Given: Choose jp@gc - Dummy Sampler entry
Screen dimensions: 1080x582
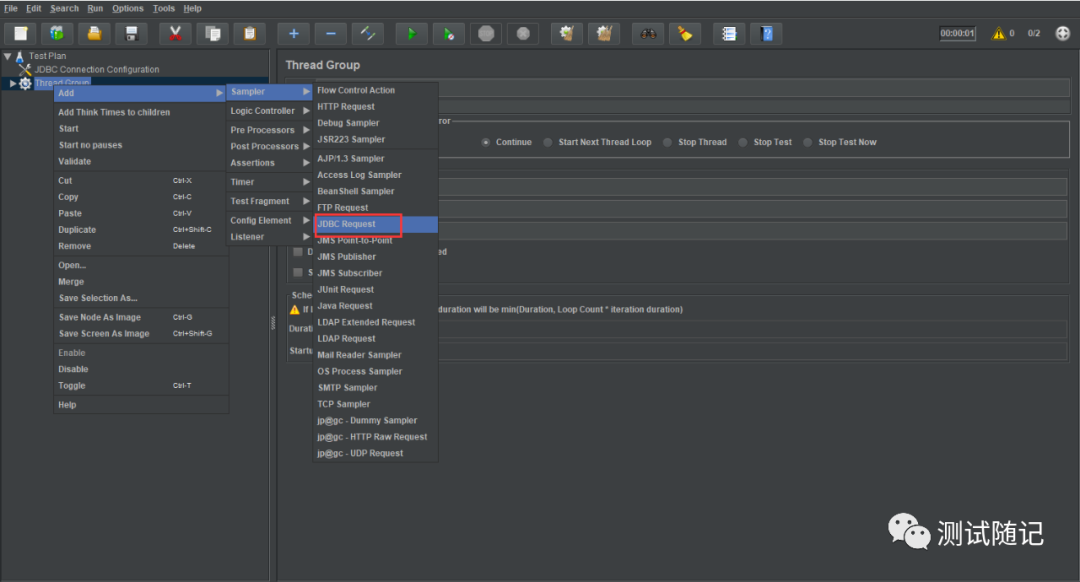Looking at the screenshot, I should [375, 420].
